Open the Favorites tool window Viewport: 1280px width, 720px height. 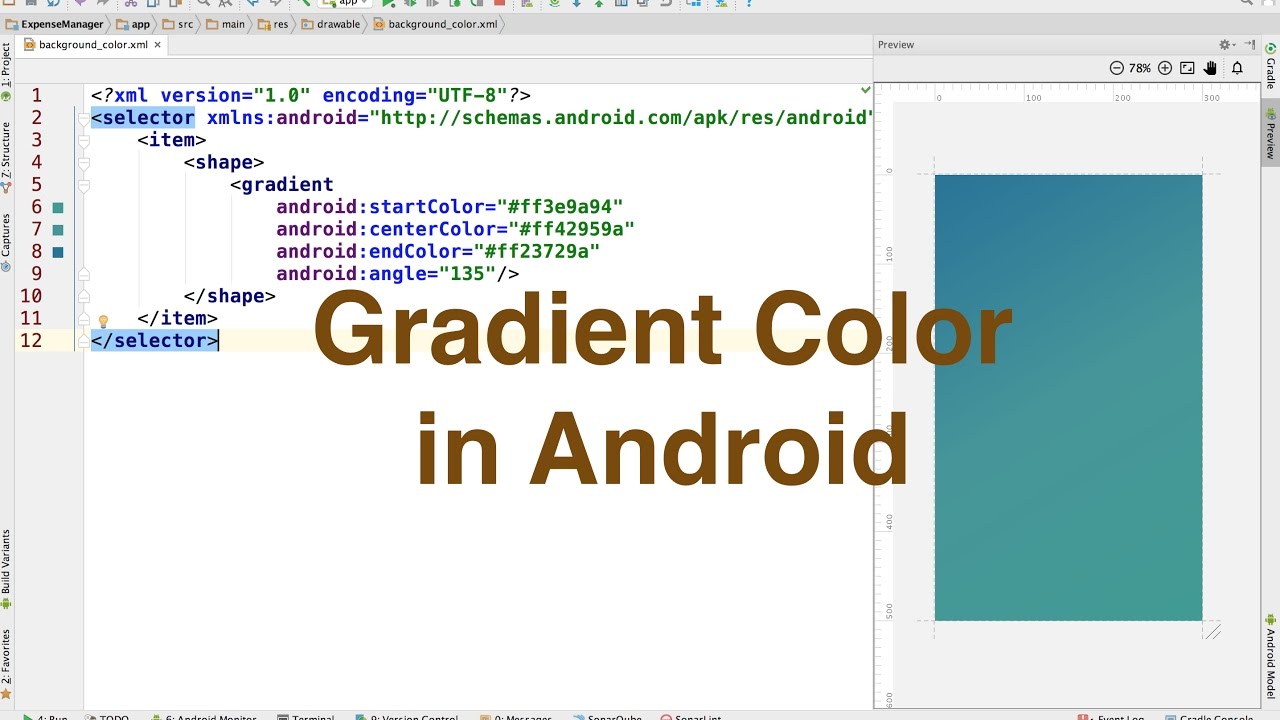(x=6, y=664)
